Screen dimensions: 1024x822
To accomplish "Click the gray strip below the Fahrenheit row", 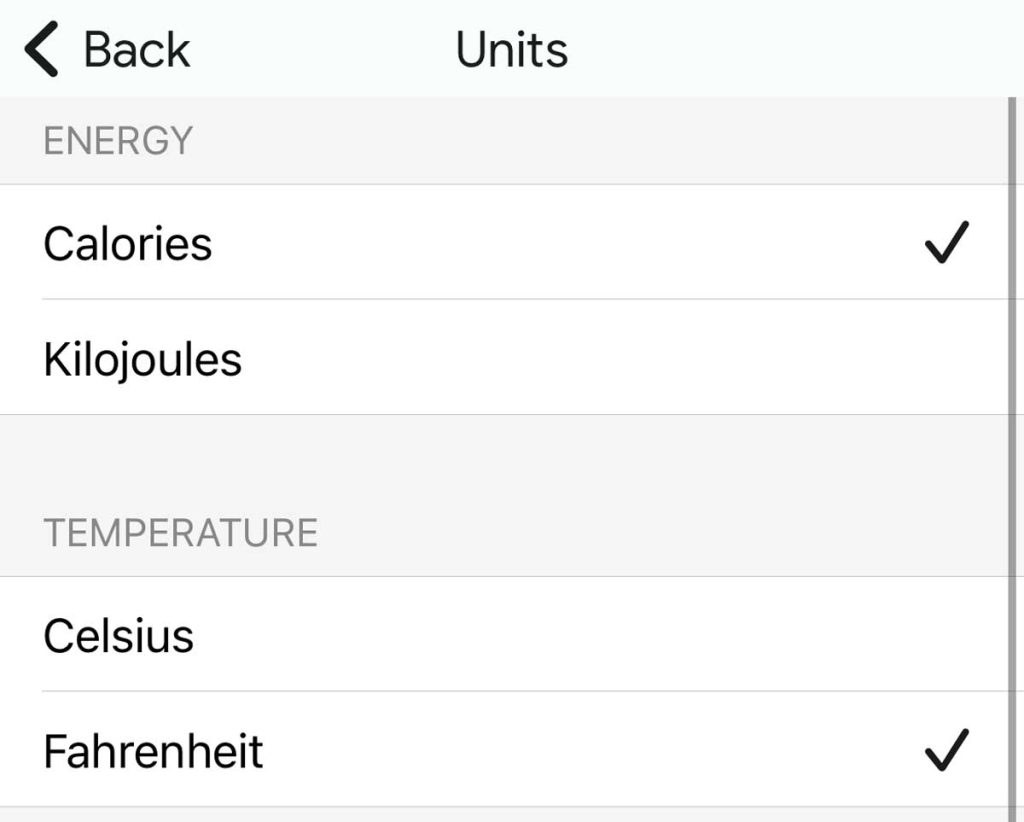I will click(x=500, y=815).
